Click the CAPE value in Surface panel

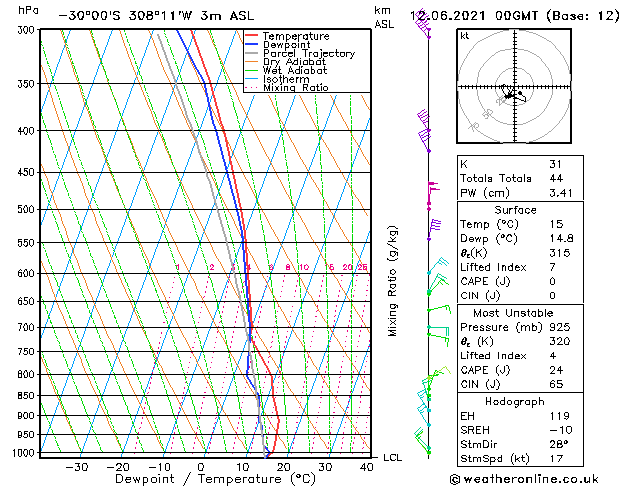pos(552,281)
